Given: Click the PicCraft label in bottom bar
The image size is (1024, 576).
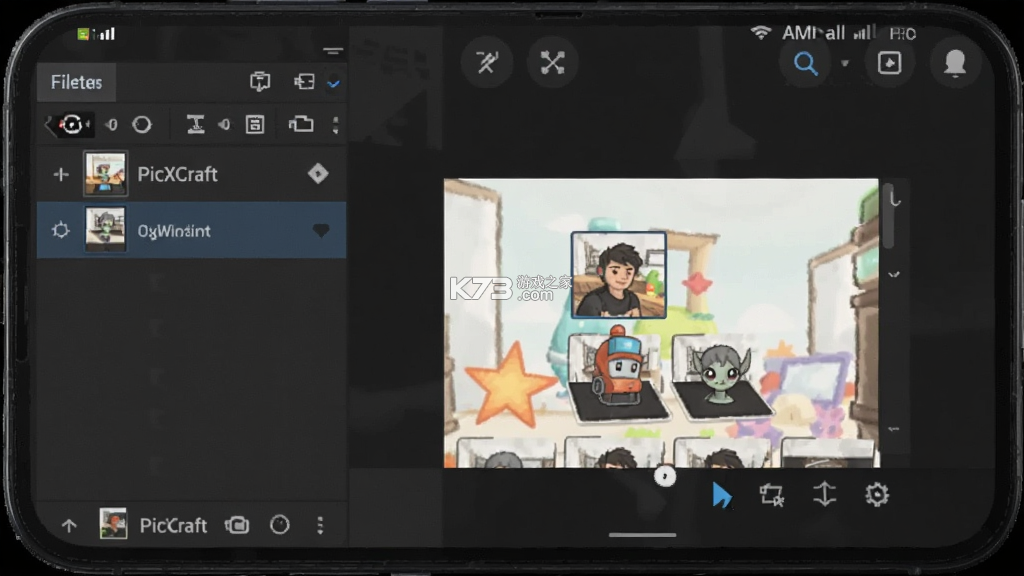Looking at the screenshot, I should click(x=173, y=526).
